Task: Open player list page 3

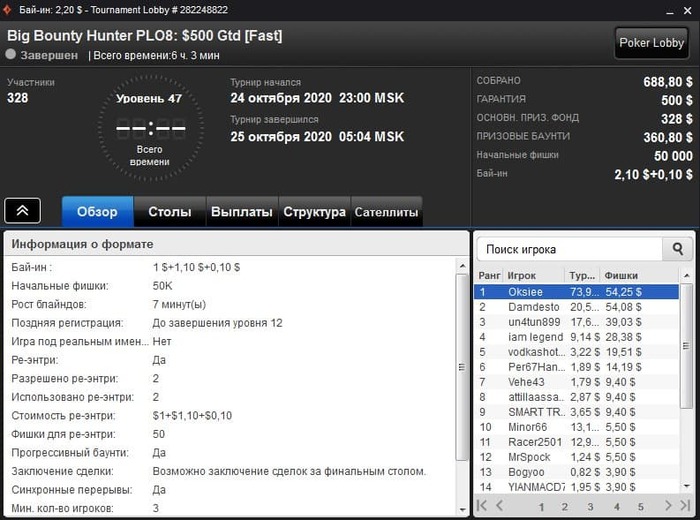Action: [x=590, y=507]
